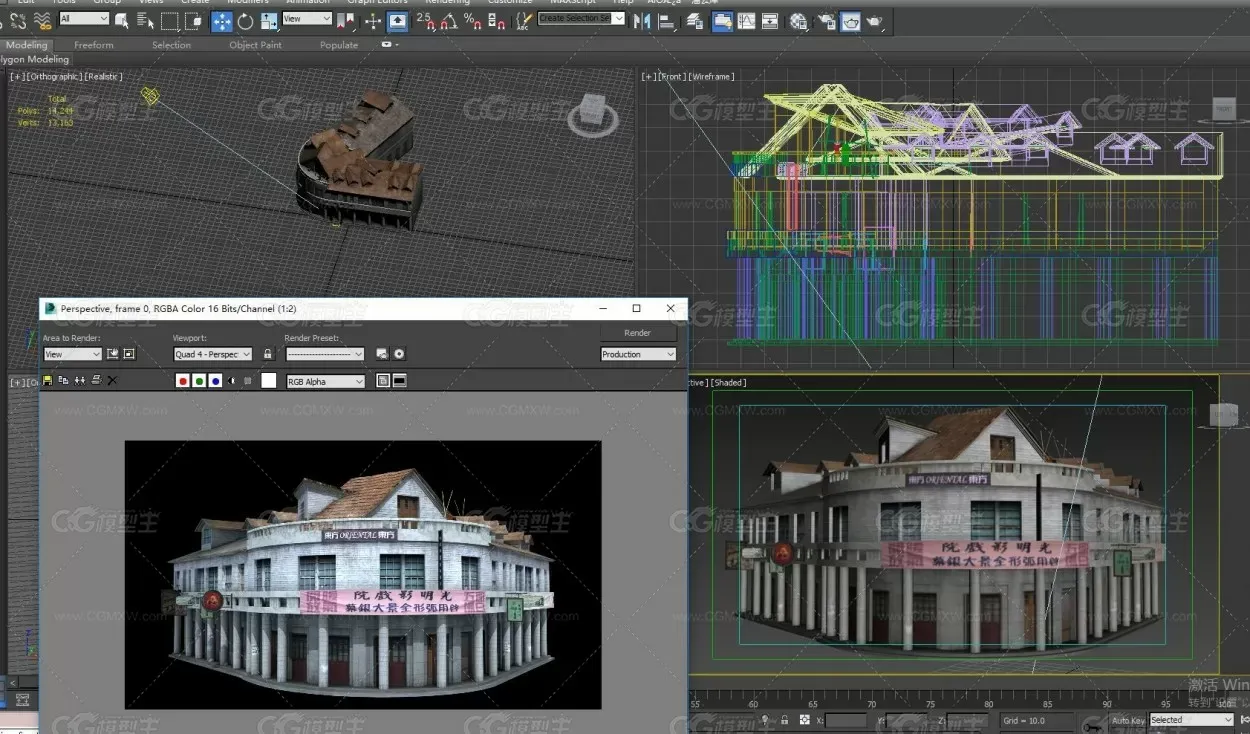This screenshot has width=1250, height=734.
Task: Toggle Angle Snap
Action: coord(450,20)
